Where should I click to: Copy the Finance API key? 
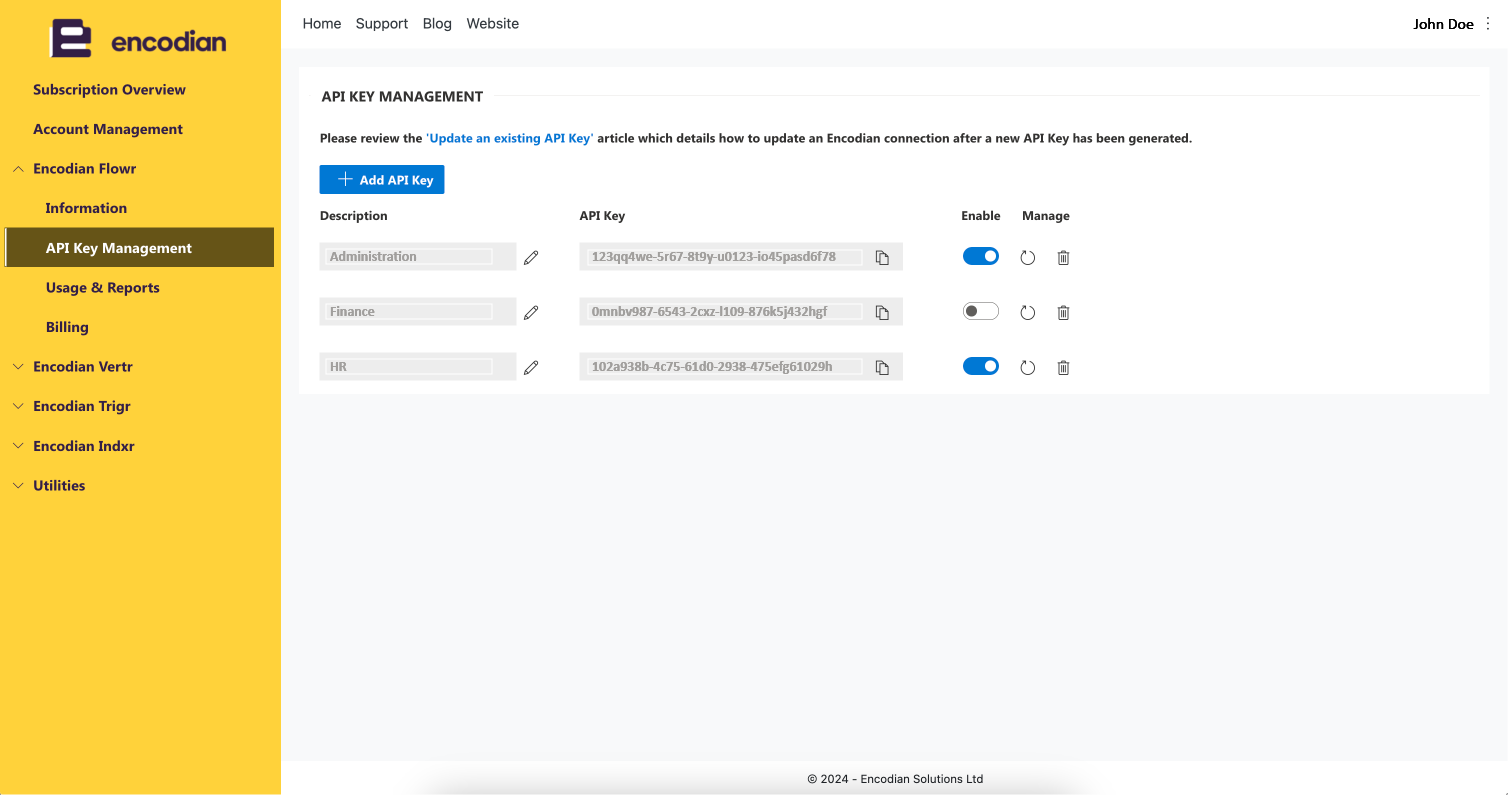882,312
